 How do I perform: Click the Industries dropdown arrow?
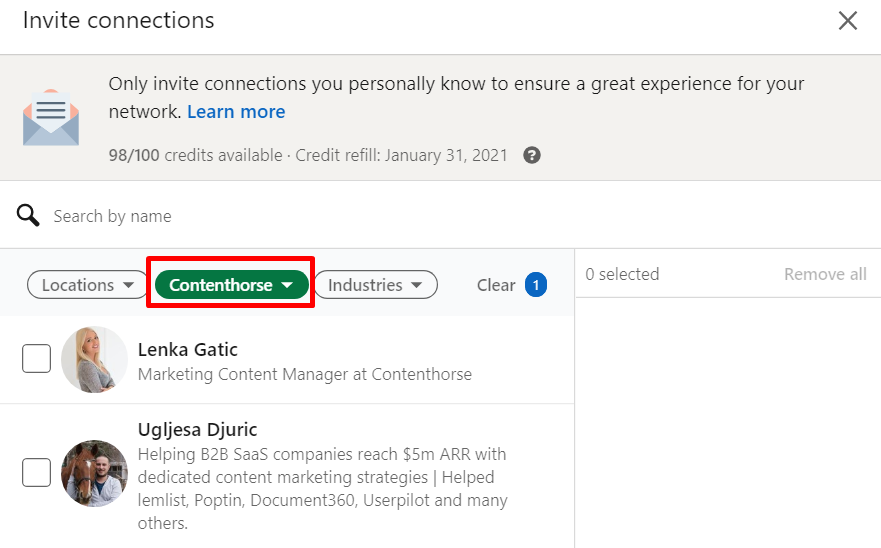[417, 285]
